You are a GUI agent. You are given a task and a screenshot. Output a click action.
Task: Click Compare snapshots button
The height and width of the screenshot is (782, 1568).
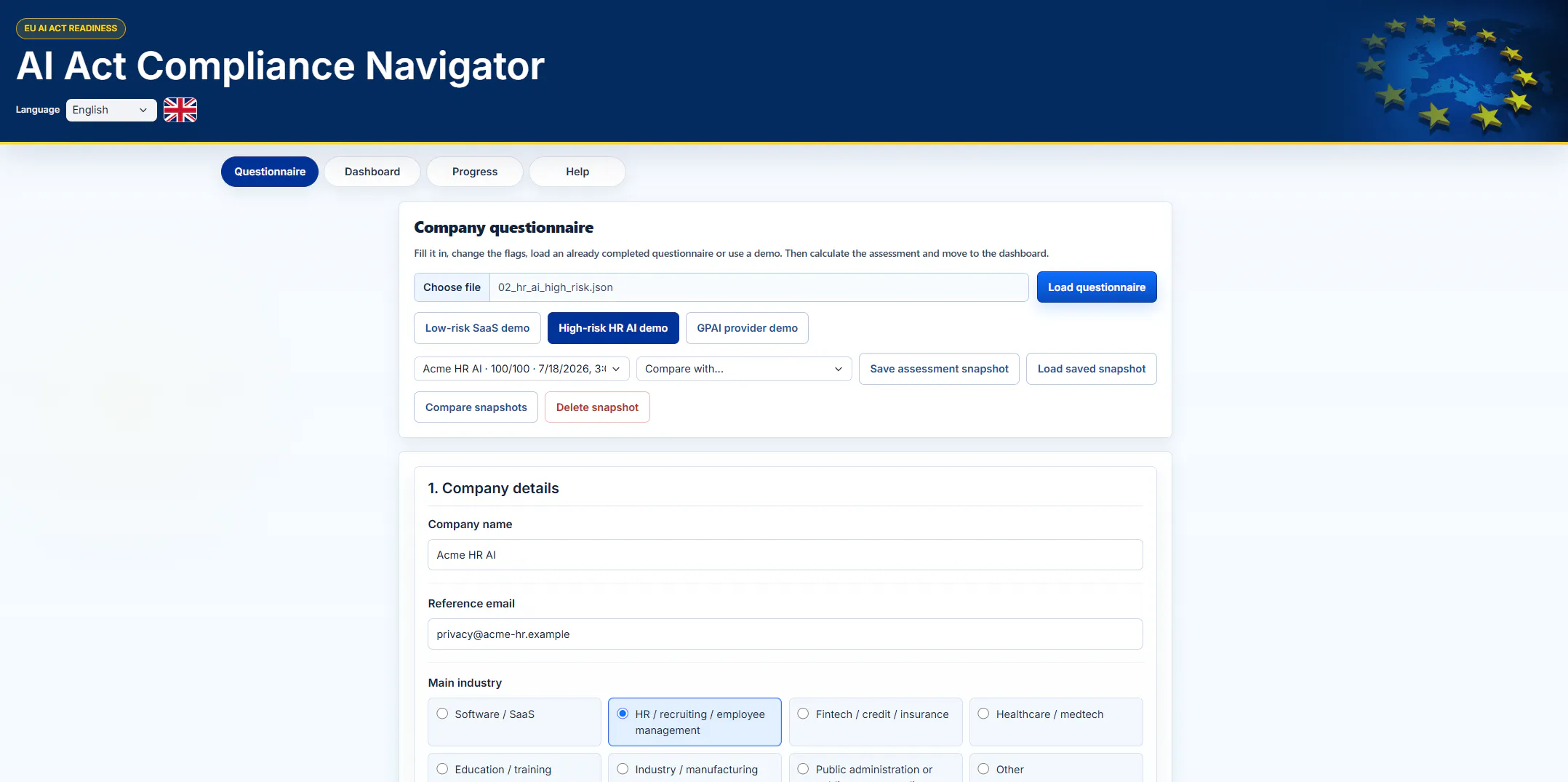[476, 407]
